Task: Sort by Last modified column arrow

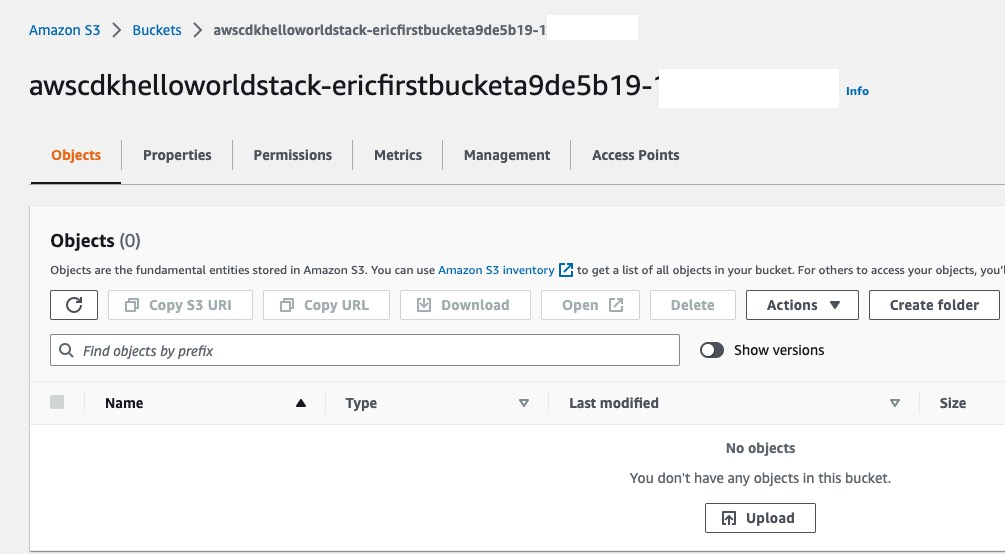Action: [895, 403]
